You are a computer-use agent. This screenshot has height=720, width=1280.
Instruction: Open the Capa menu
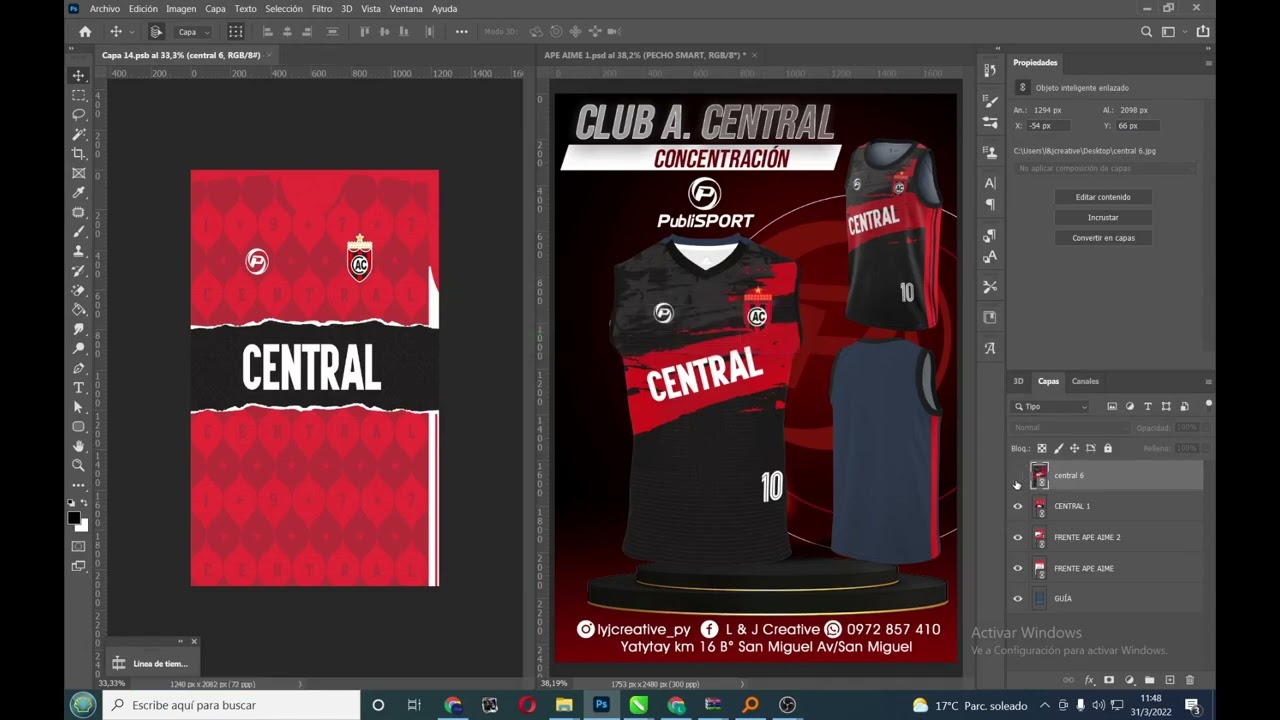(215, 9)
